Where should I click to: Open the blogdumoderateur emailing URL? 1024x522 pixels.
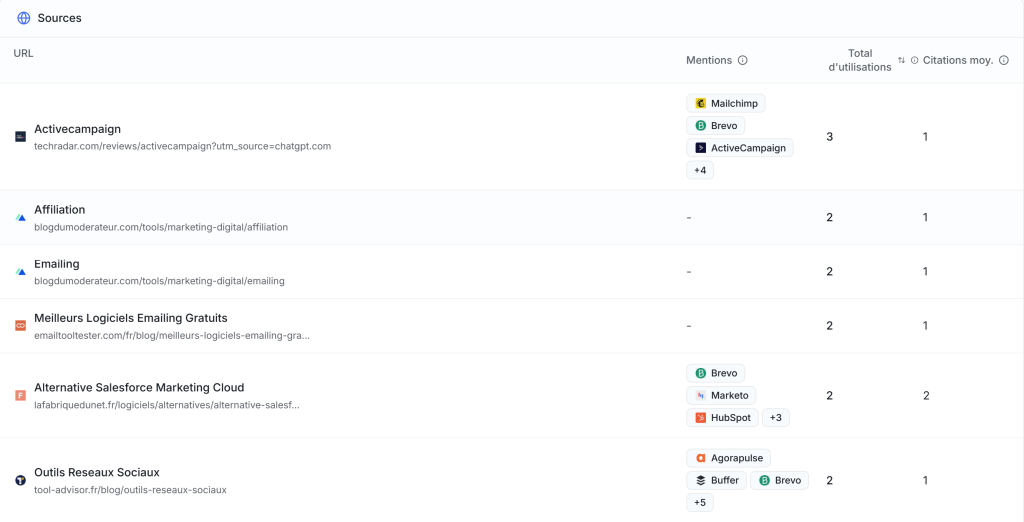click(x=159, y=281)
